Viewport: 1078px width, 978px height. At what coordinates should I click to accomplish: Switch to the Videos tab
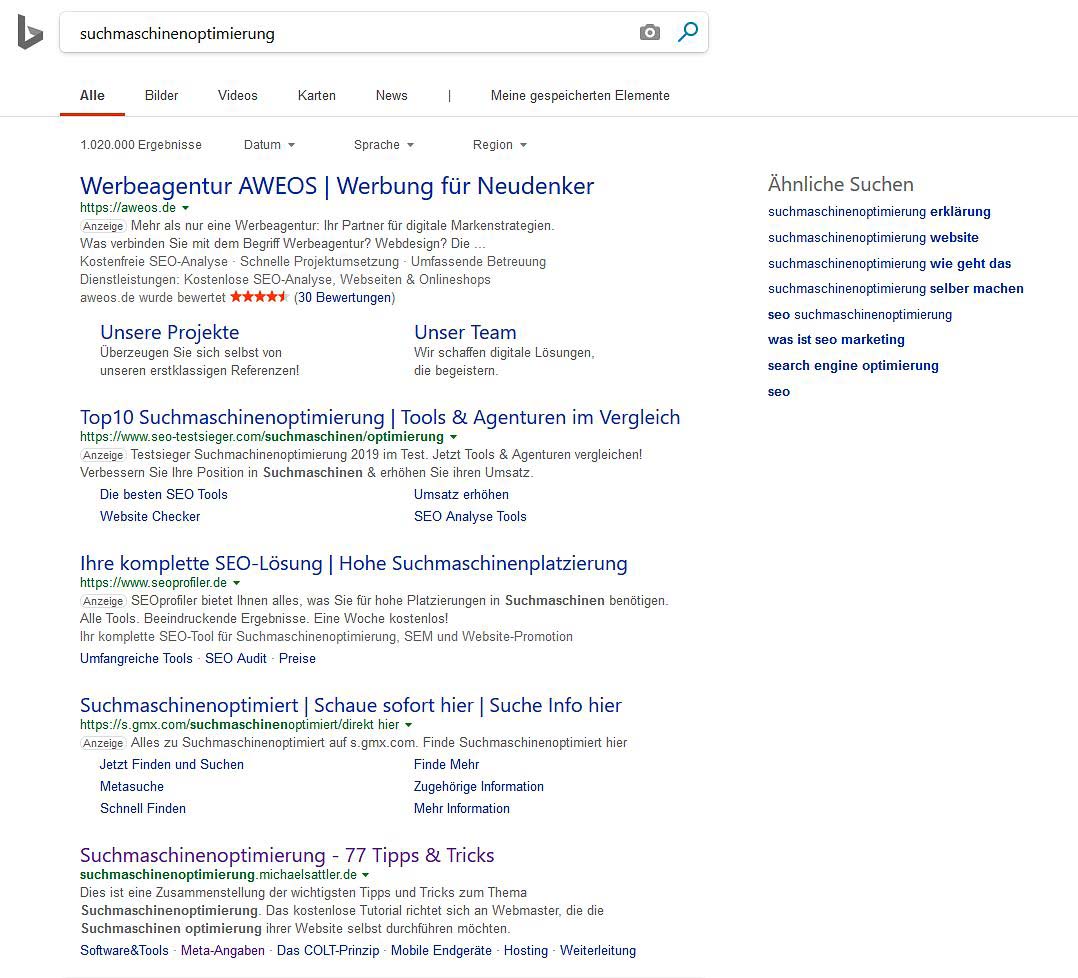[x=238, y=96]
